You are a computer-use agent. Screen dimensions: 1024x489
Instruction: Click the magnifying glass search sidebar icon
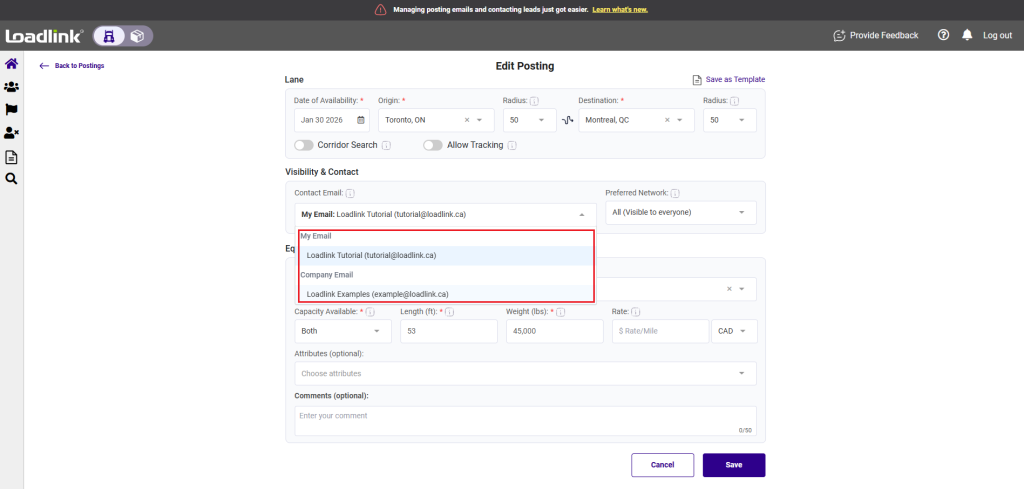click(12, 179)
